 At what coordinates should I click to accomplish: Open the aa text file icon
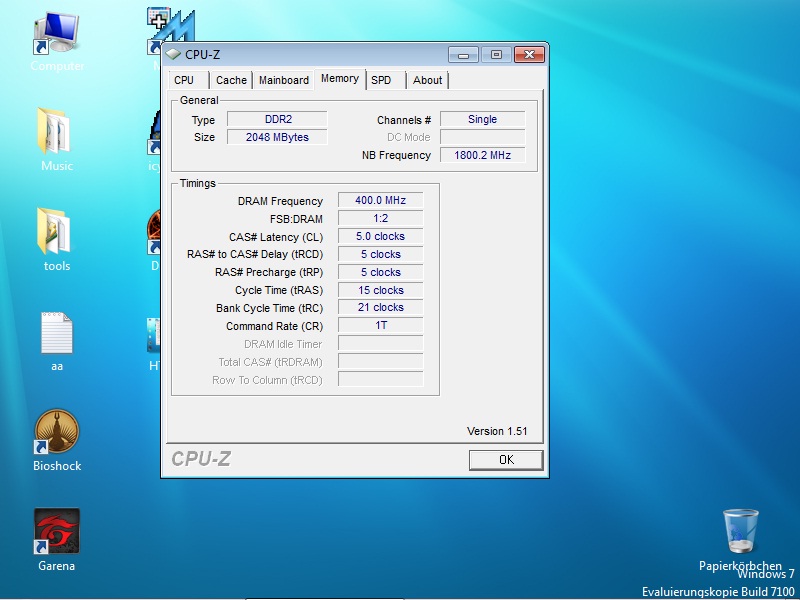point(57,340)
